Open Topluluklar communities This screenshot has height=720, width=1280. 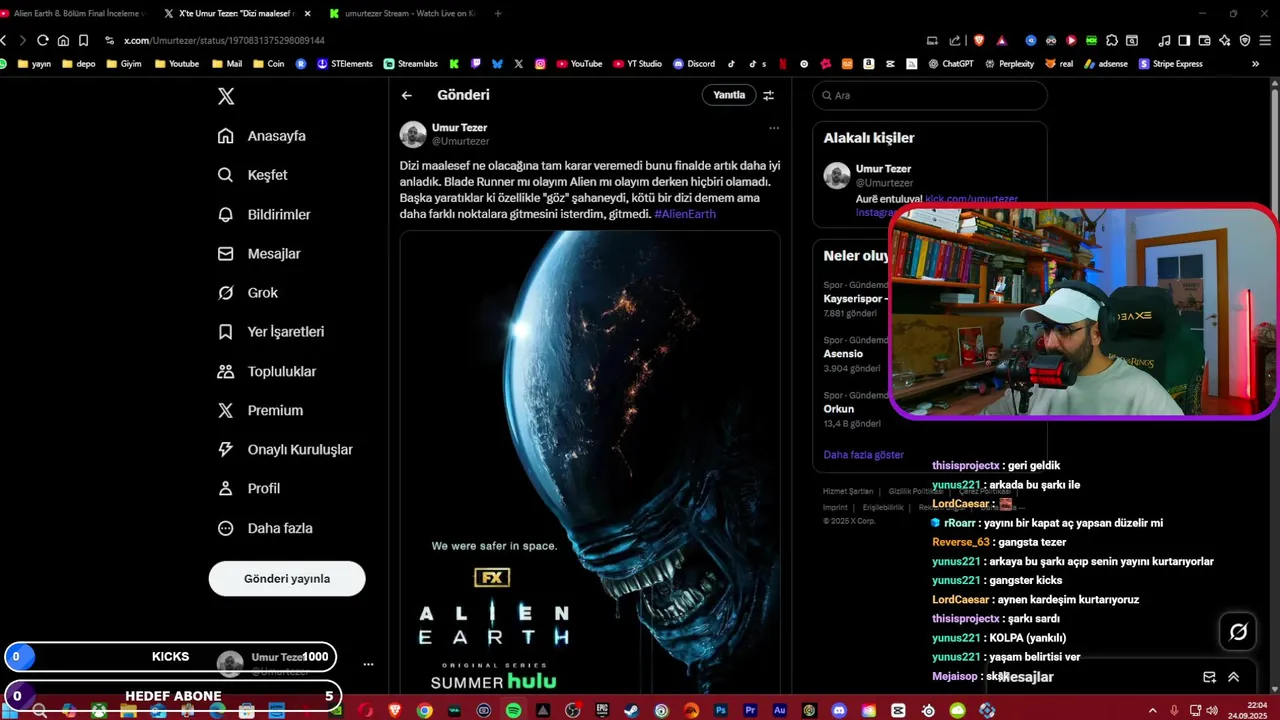pos(267,372)
